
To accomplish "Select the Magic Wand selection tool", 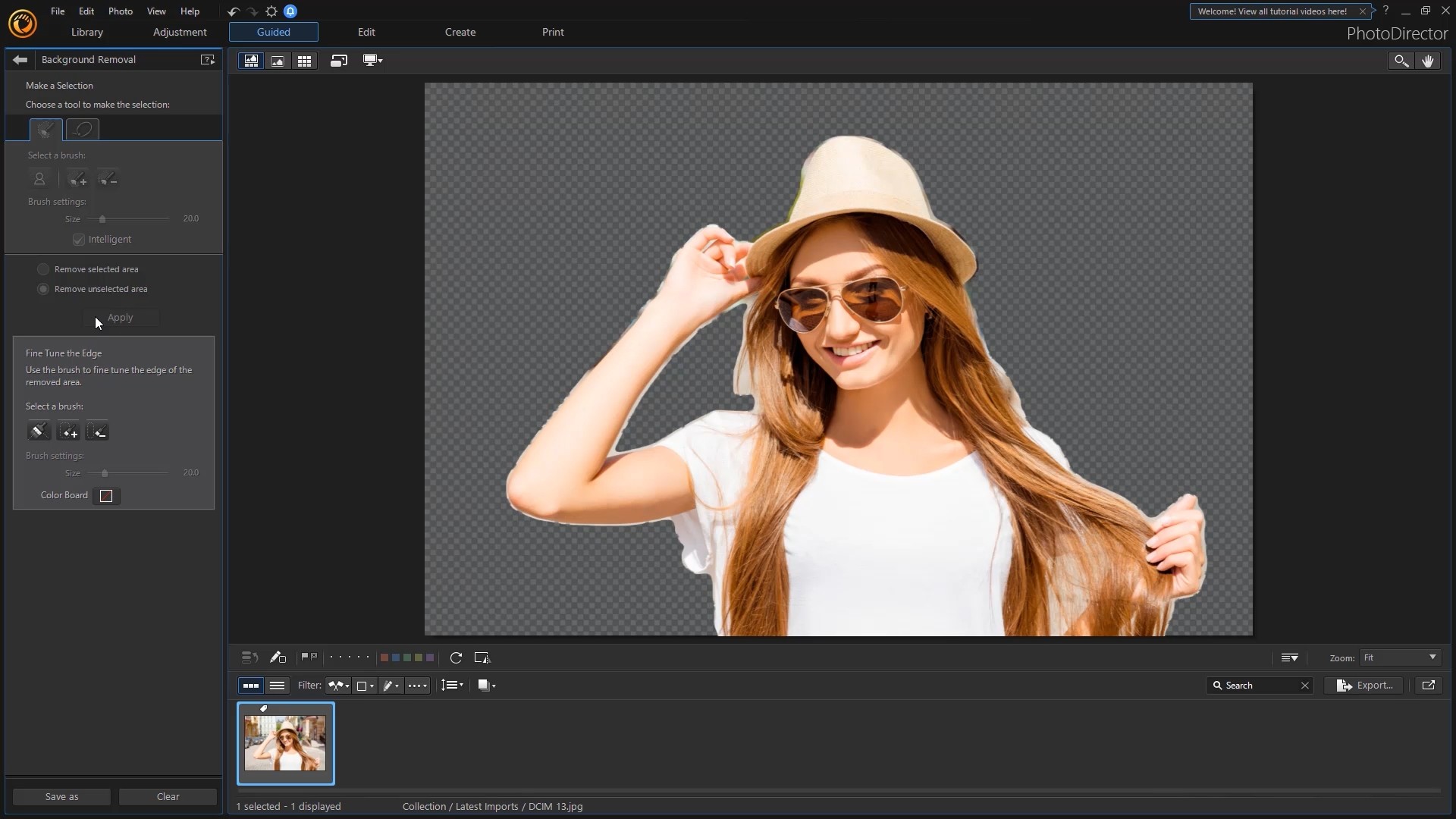I will pyautogui.click(x=46, y=129).
